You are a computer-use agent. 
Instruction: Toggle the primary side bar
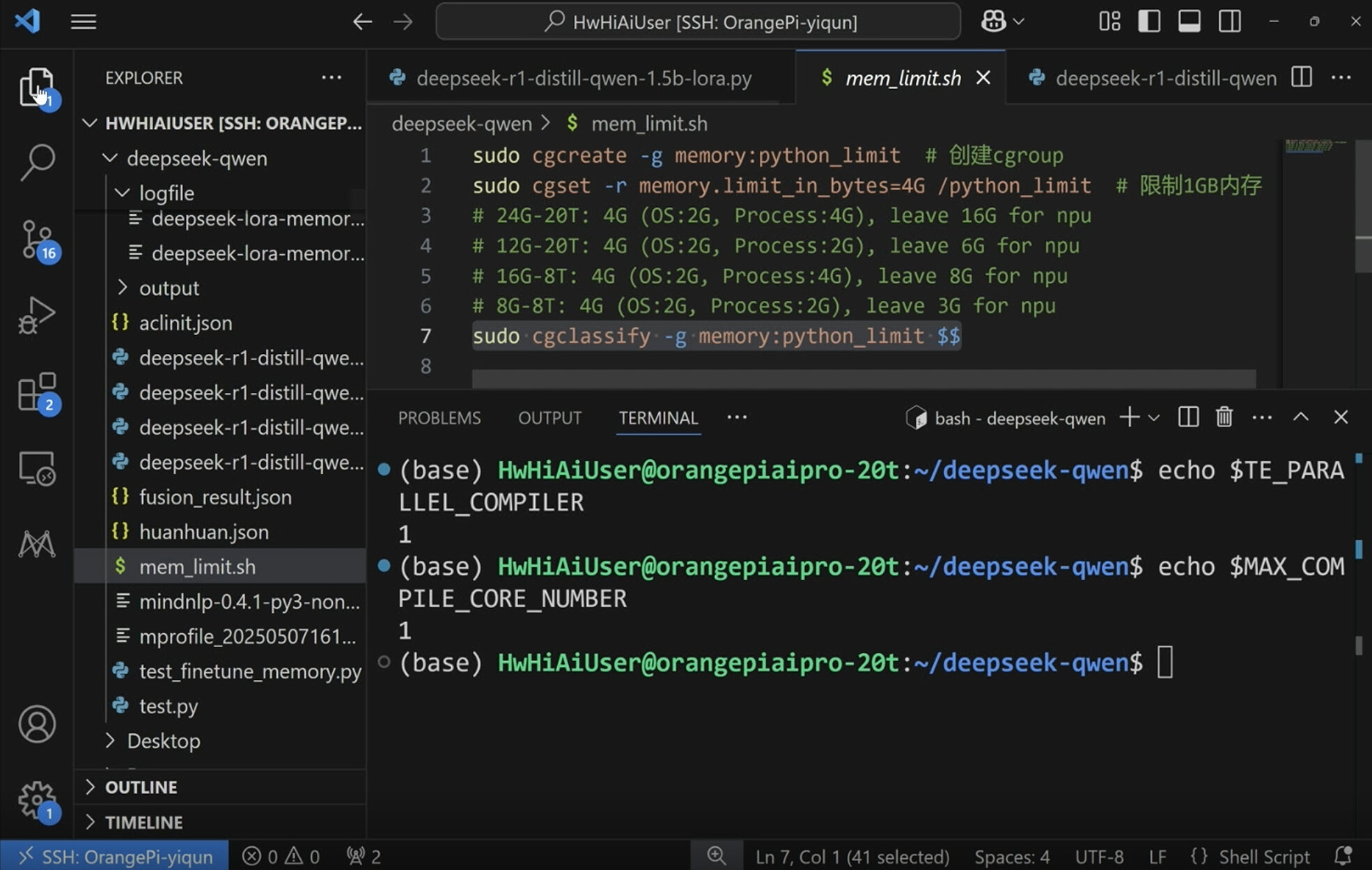tap(1149, 22)
